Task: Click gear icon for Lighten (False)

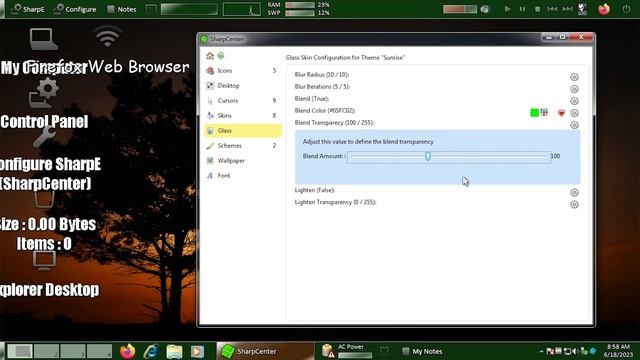Action: (574, 192)
